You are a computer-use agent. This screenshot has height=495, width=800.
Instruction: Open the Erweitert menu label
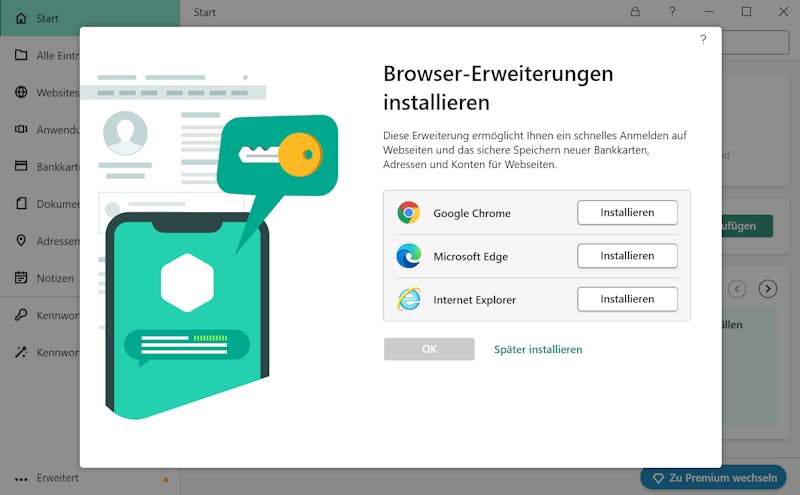(58, 478)
